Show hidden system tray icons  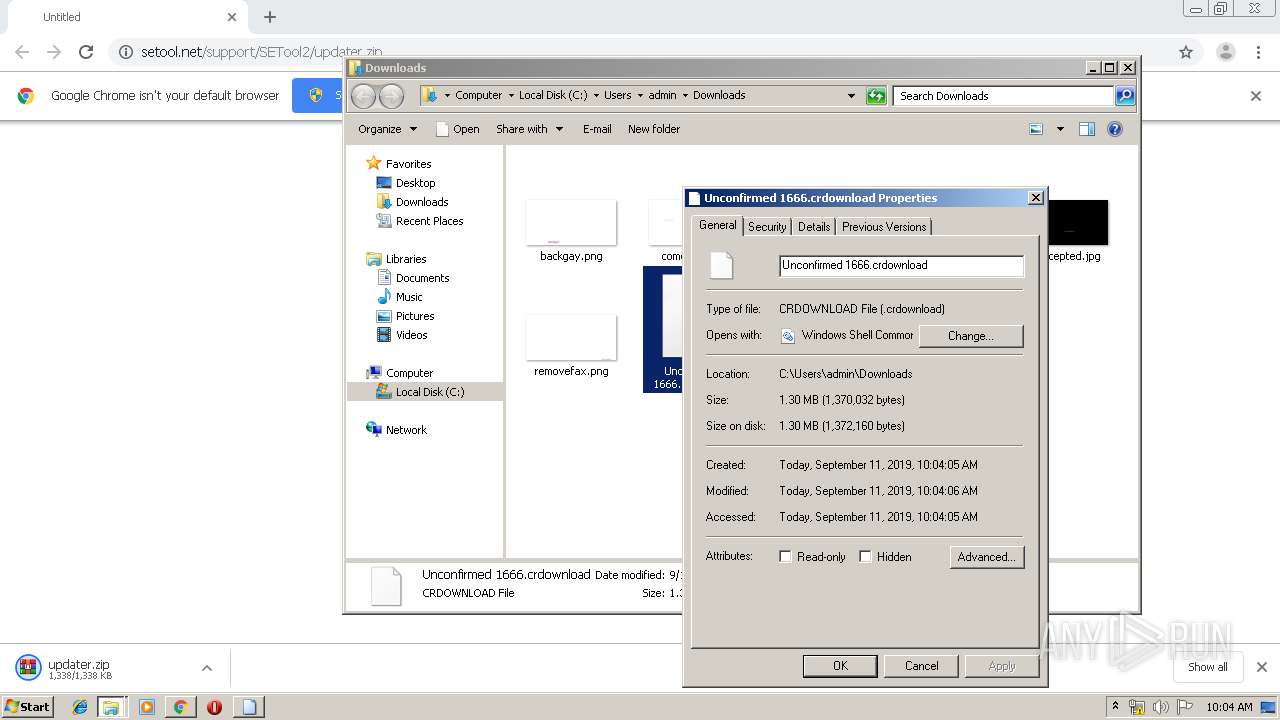(x=1115, y=707)
